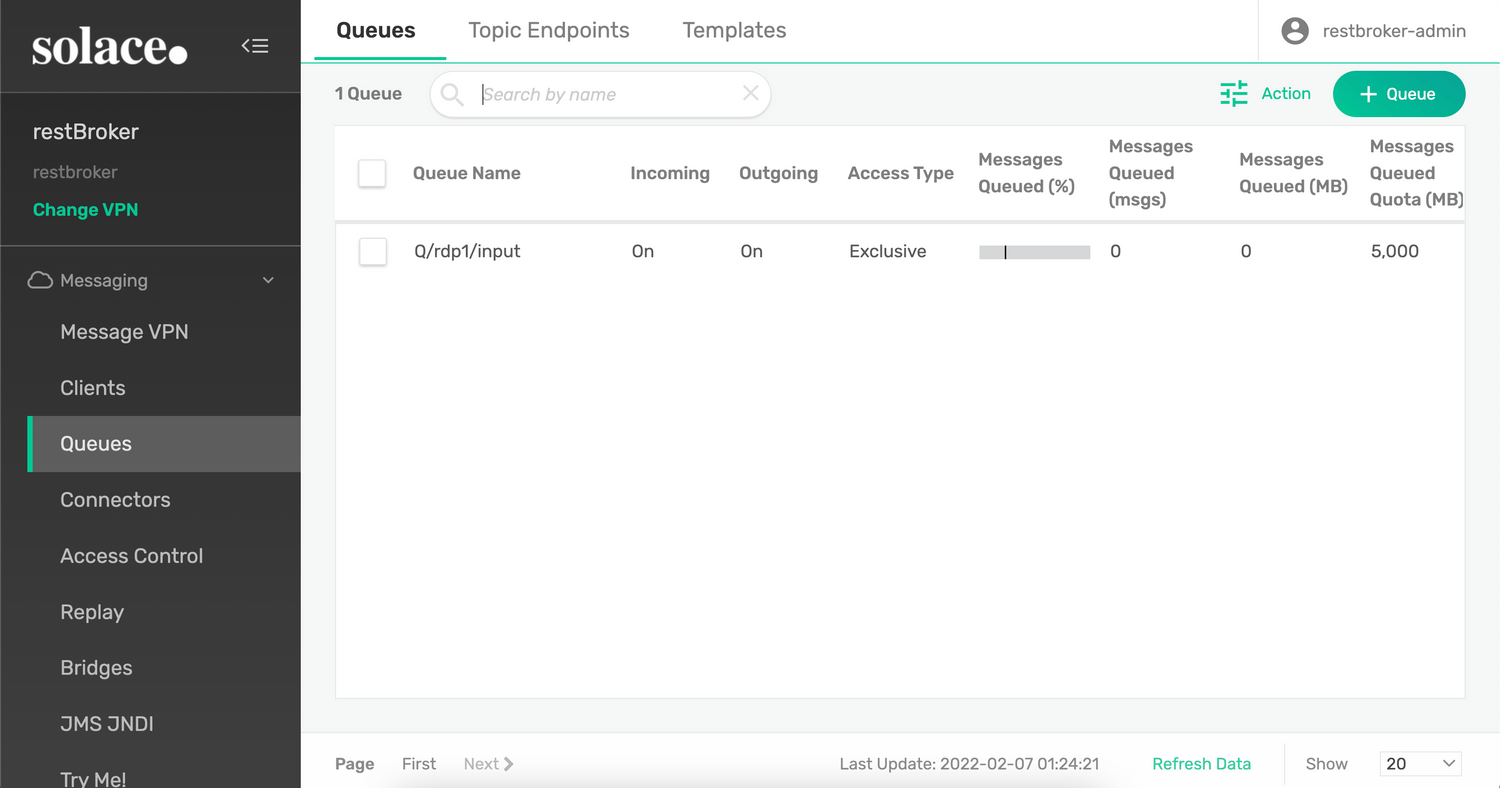Click the plus icon on the Queue button
1500x788 pixels.
1367,93
